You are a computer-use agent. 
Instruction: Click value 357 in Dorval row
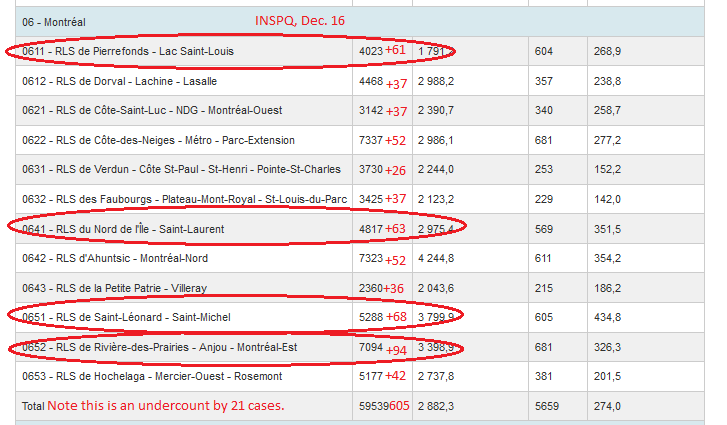click(544, 82)
